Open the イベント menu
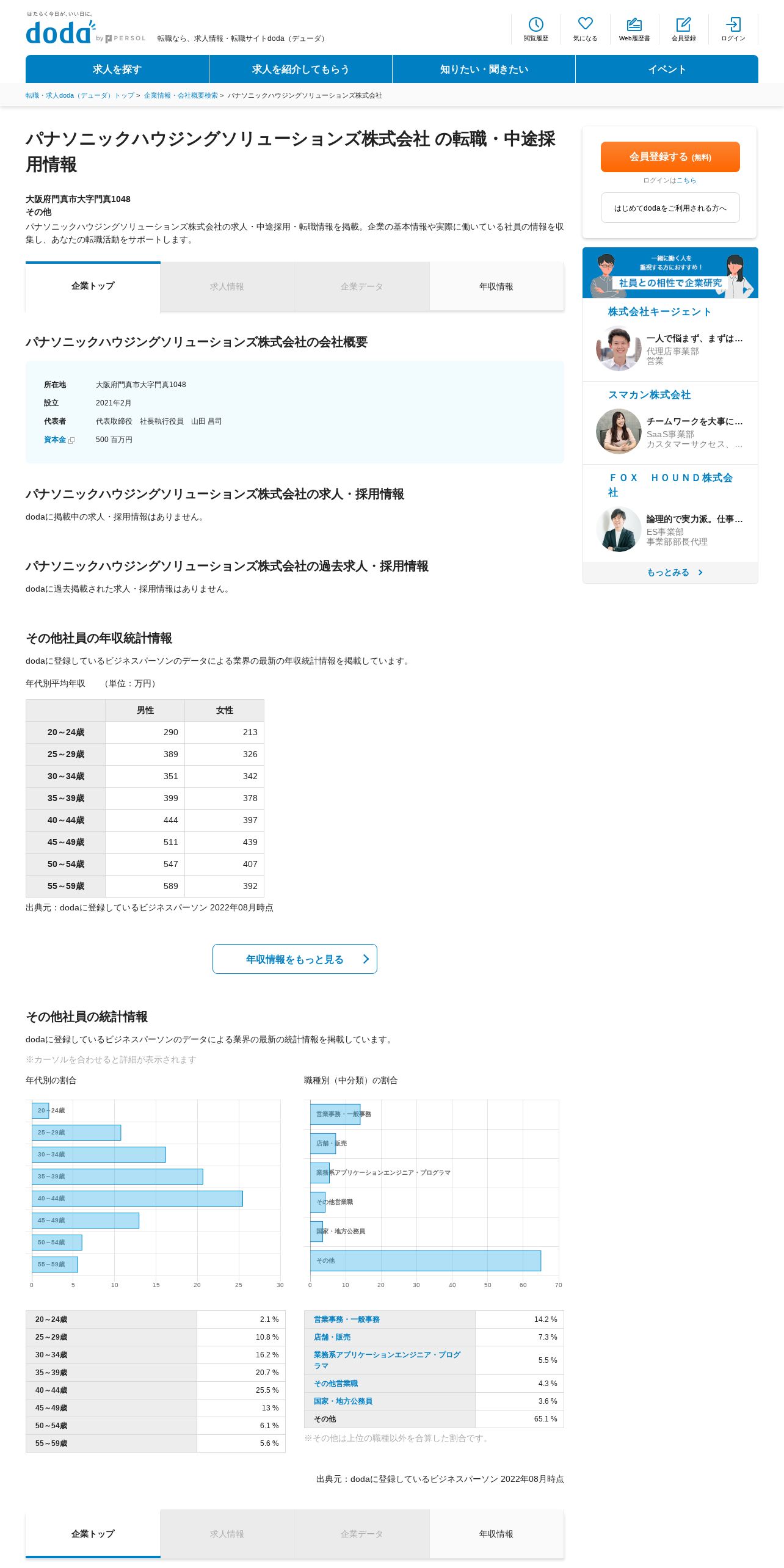This screenshot has width=784, height=1568. (x=667, y=69)
